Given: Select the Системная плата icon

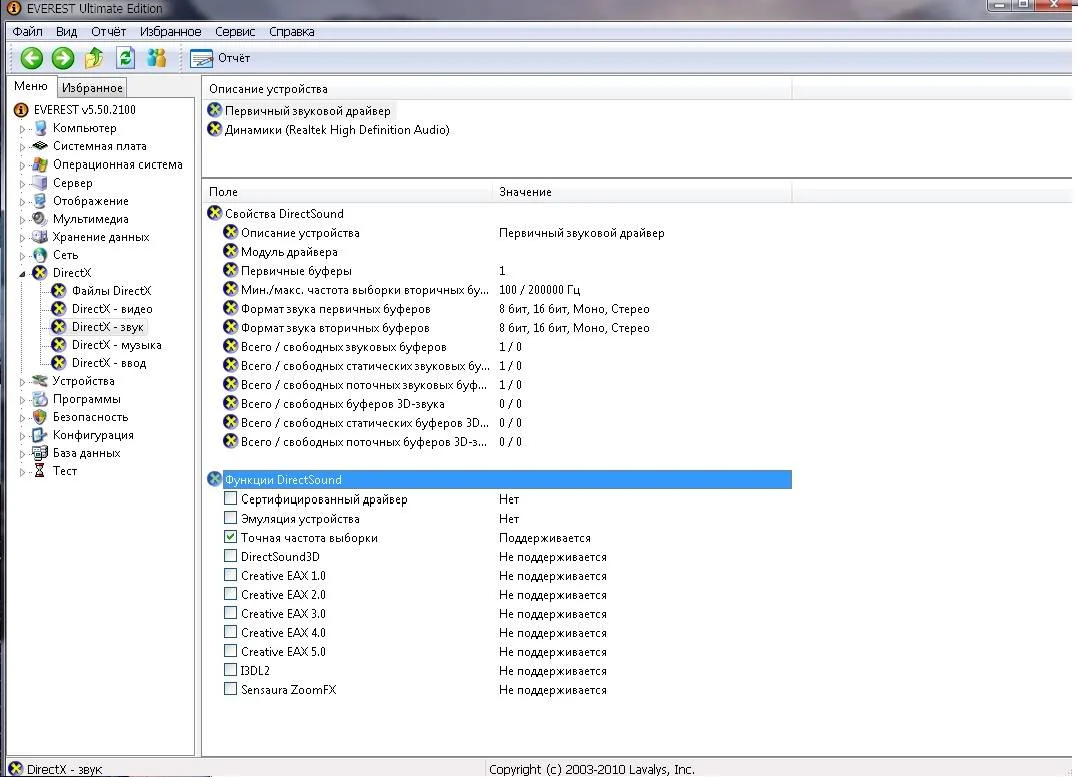Looking at the screenshot, I should pos(41,146).
